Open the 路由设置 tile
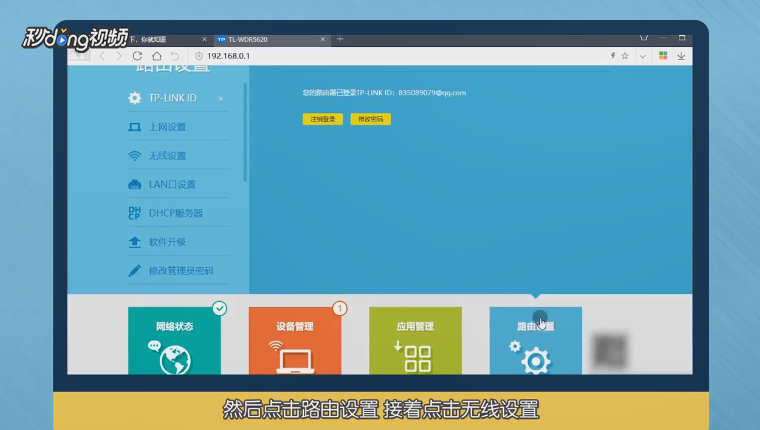The image size is (760, 430). pos(536,341)
